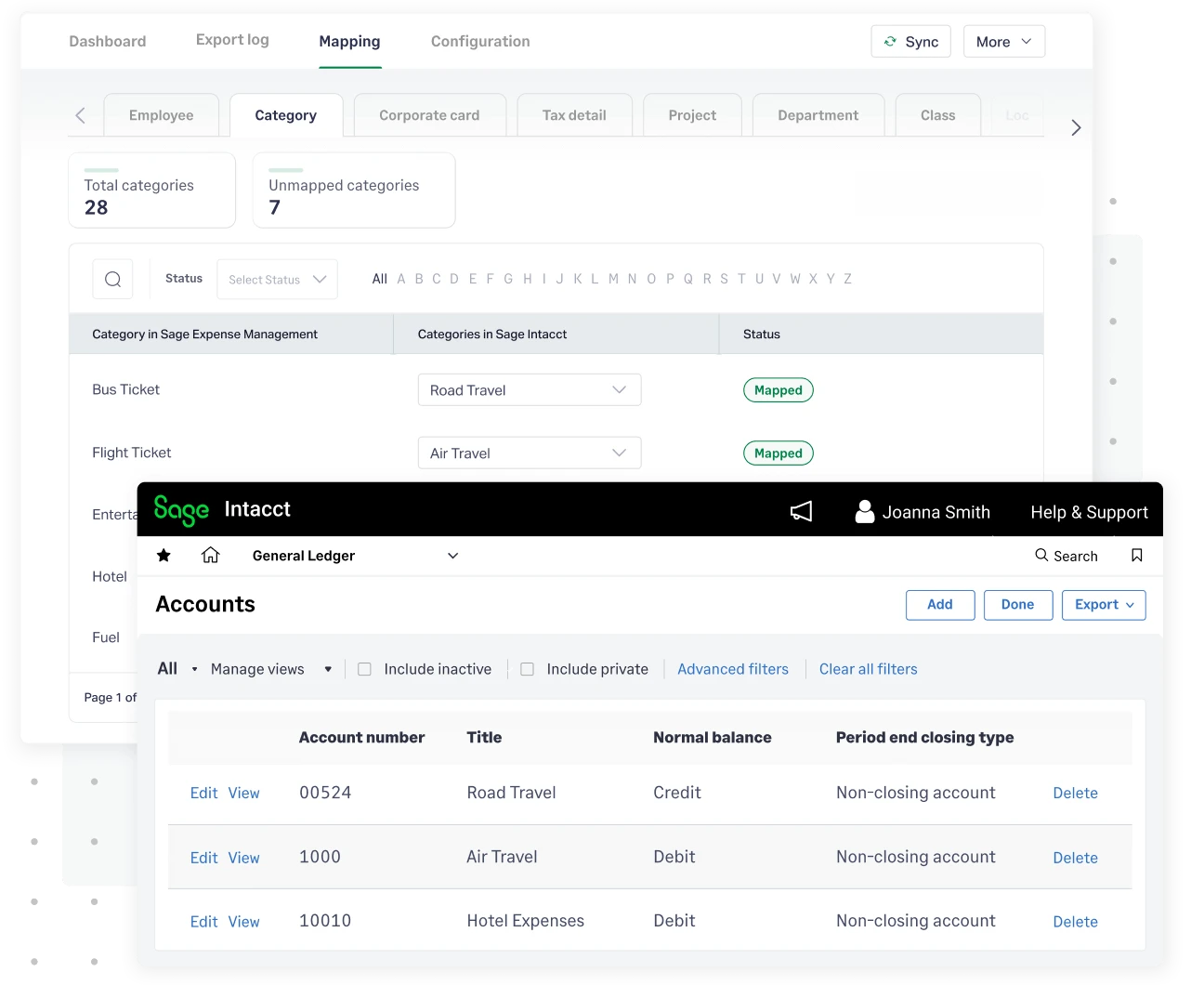Viewport: 1204px width, 985px height.
Task: Open the Configuration tab
Action: coord(479,41)
